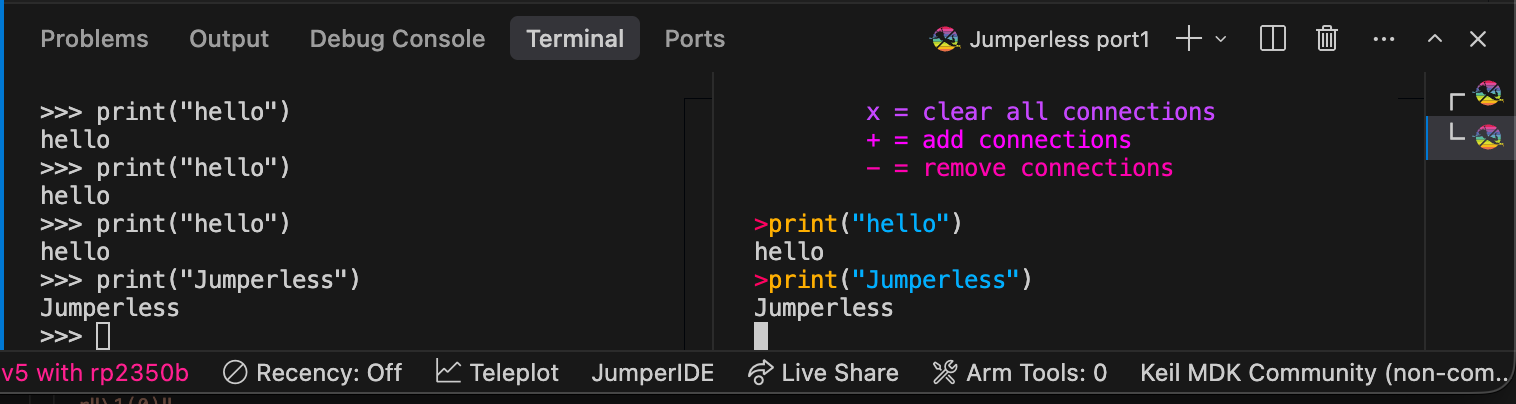The image size is (1516, 404).
Task: Close the panel with X icon
Action: point(1478,39)
